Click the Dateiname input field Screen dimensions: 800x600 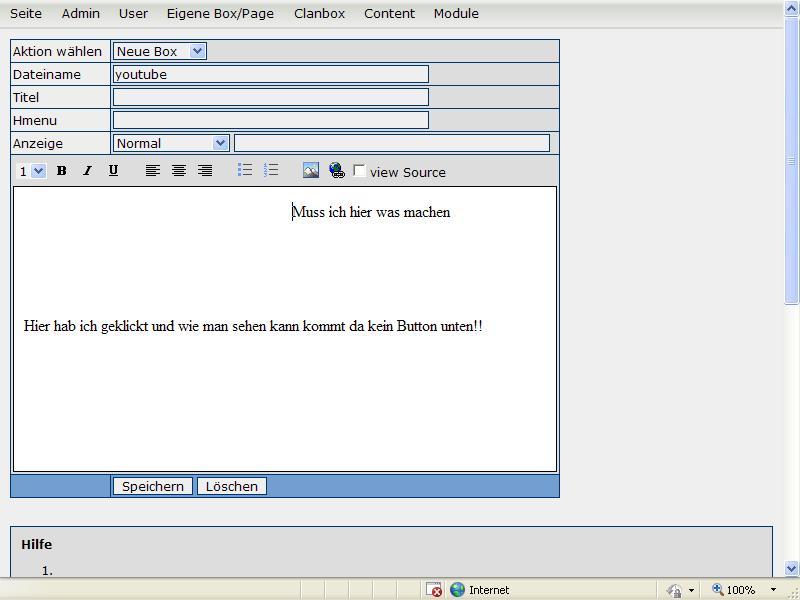pos(270,74)
